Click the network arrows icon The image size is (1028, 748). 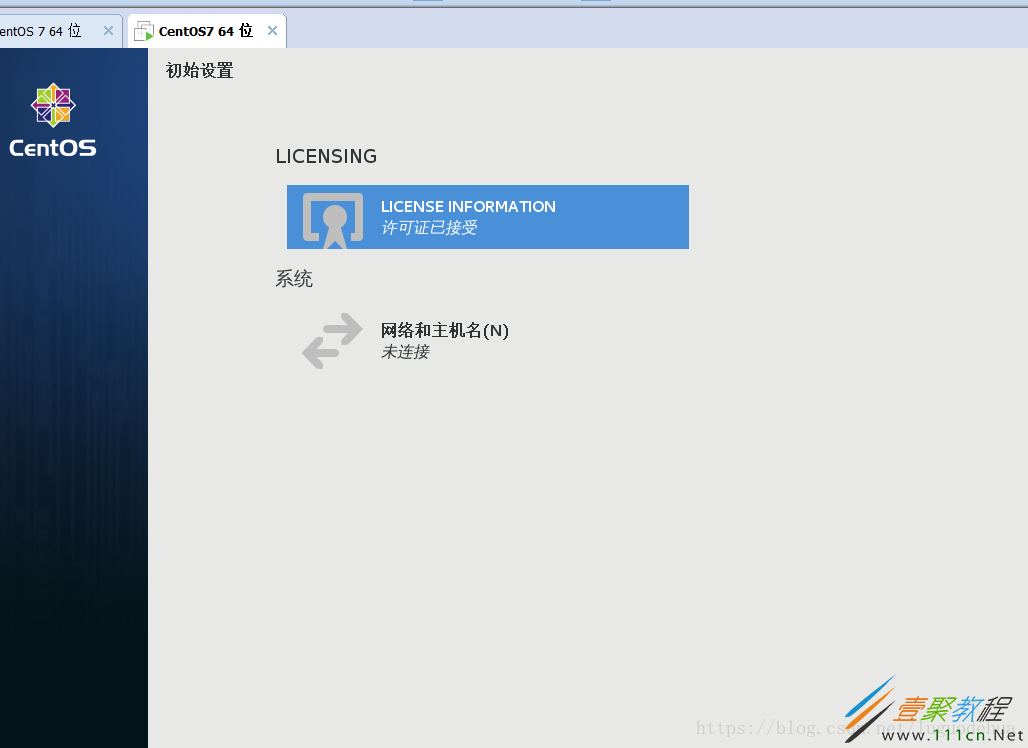332,341
